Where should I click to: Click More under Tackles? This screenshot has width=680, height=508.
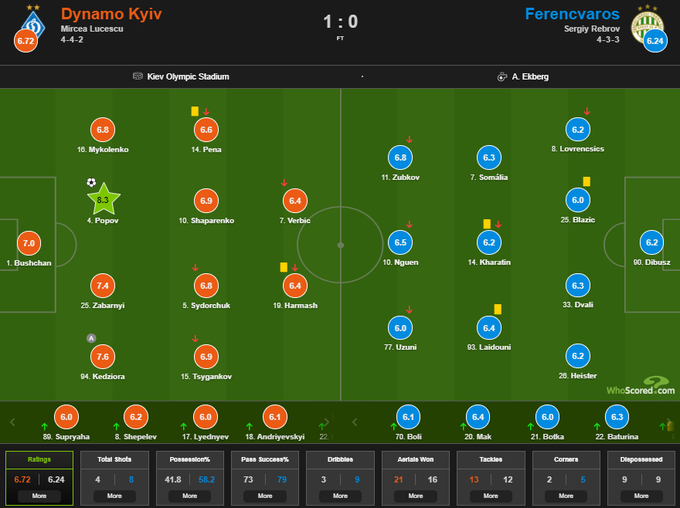point(490,495)
